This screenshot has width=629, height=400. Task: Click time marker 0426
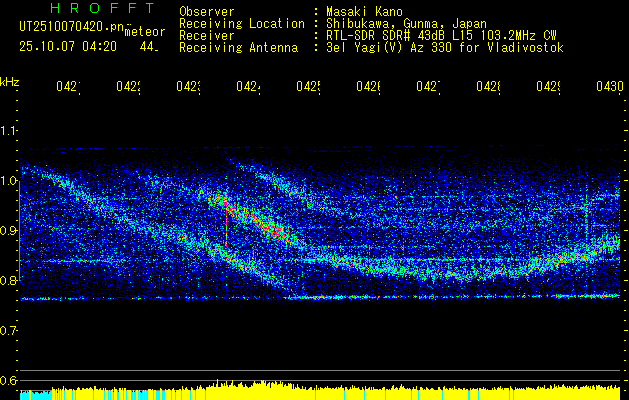pos(368,87)
